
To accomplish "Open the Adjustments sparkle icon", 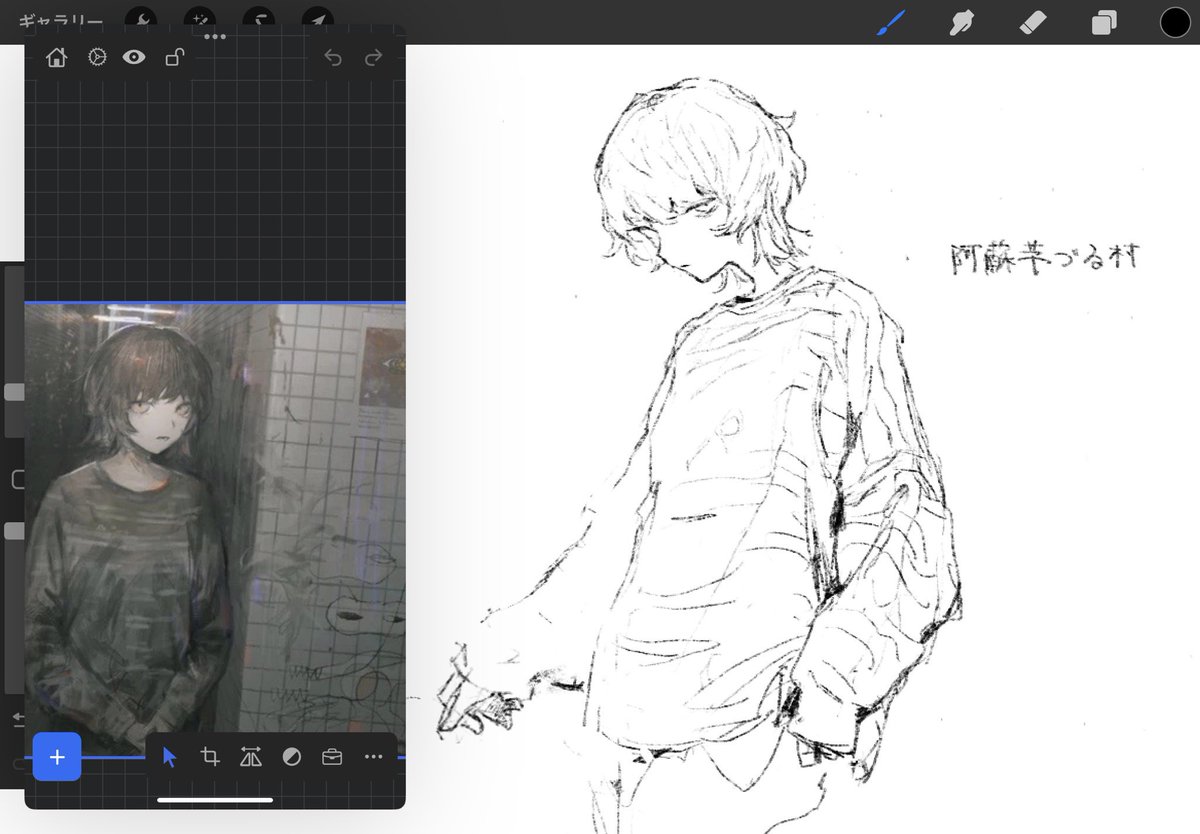I will (200, 20).
